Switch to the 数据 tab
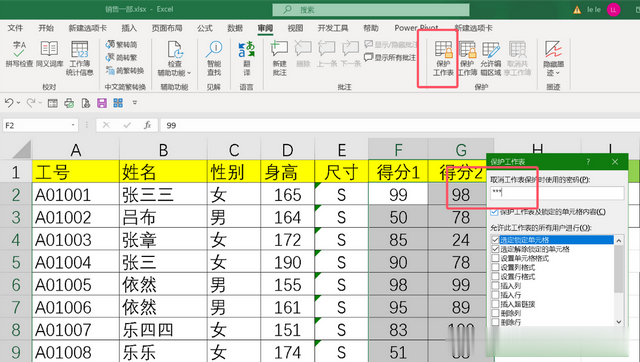Image resolution: width=640 pixels, height=362 pixels. click(x=235, y=28)
